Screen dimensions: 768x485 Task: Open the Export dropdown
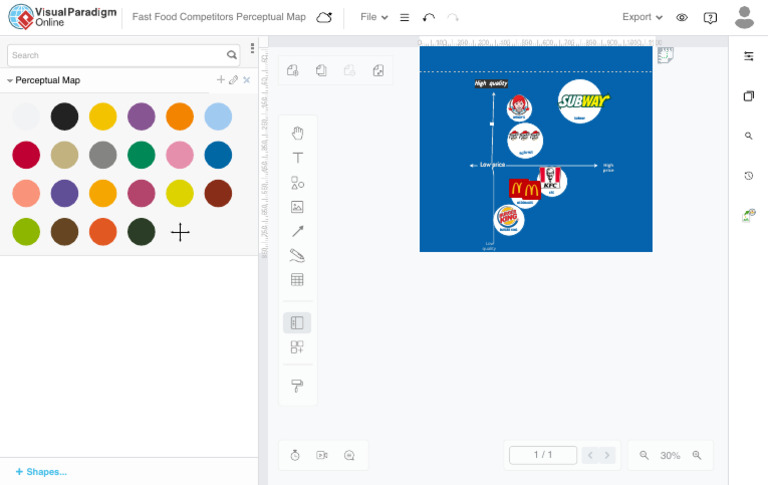point(642,17)
